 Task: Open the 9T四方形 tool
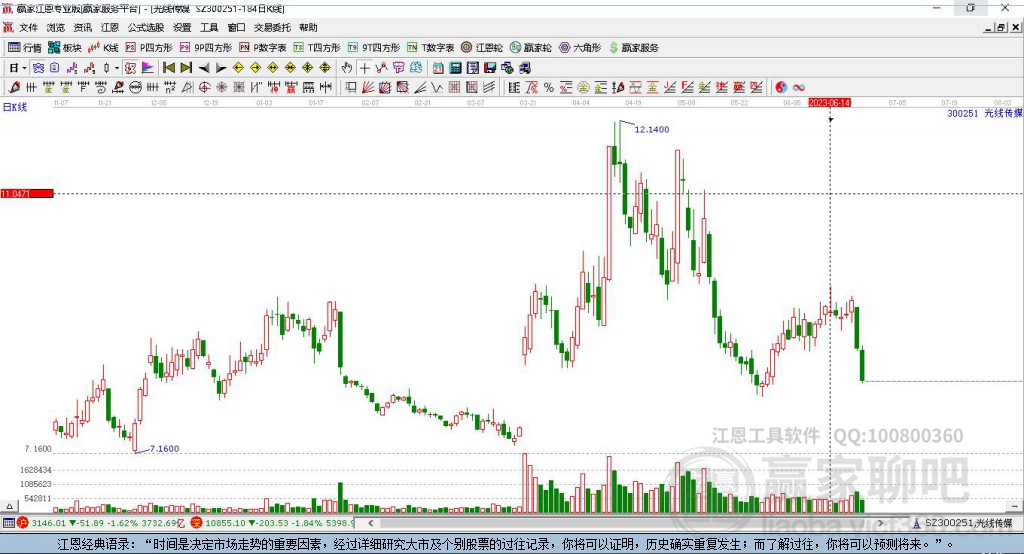[374, 48]
